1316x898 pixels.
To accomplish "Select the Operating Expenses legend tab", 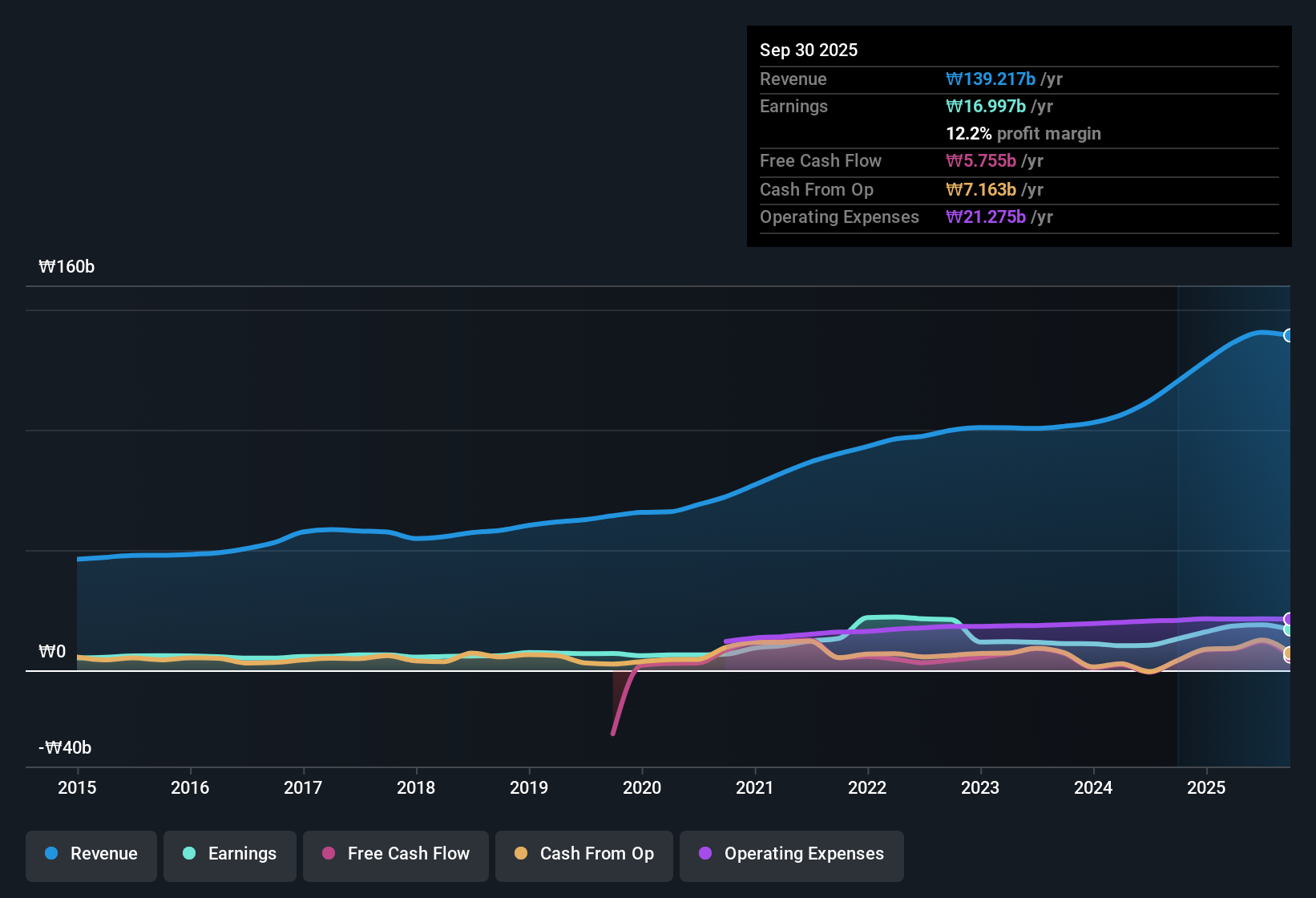I will tap(791, 854).
